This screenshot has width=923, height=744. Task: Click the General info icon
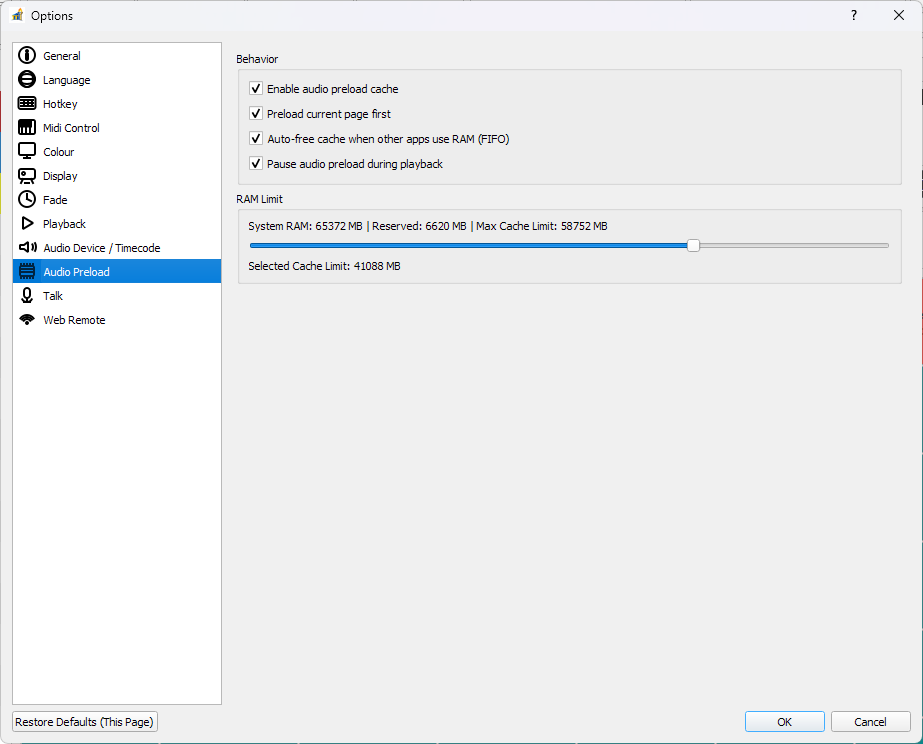pyautogui.click(x=27, y=55)
